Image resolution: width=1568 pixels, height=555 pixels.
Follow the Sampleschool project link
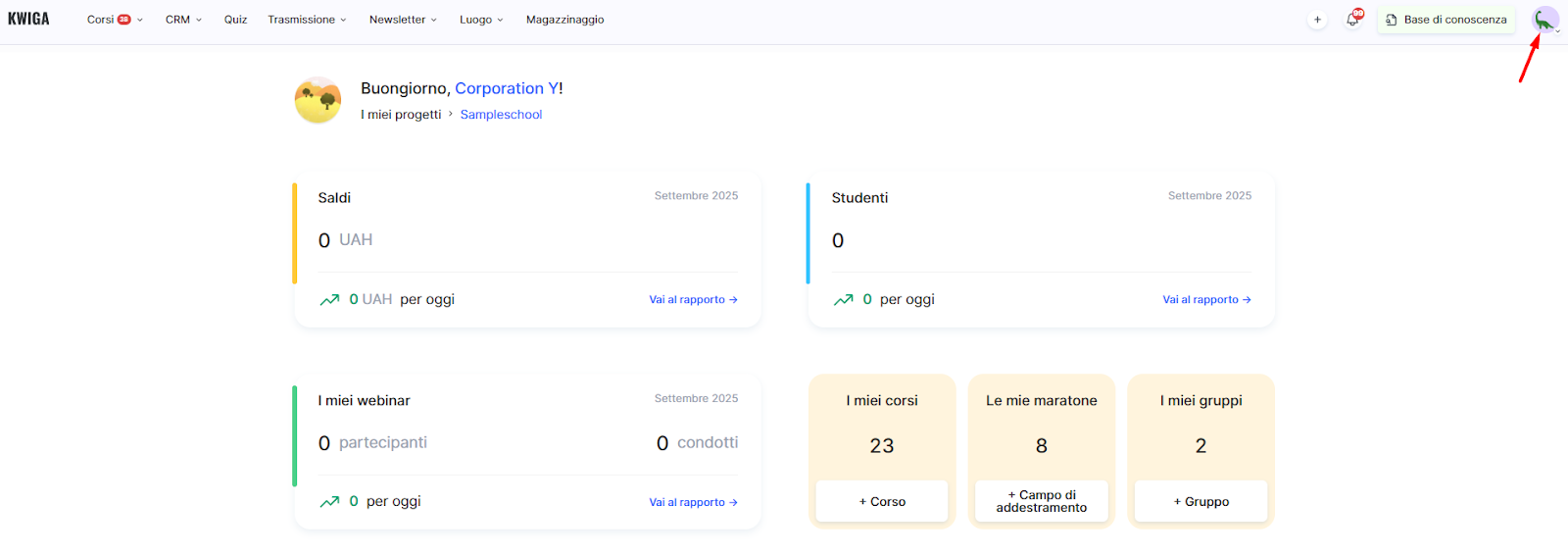pos(501,115)
